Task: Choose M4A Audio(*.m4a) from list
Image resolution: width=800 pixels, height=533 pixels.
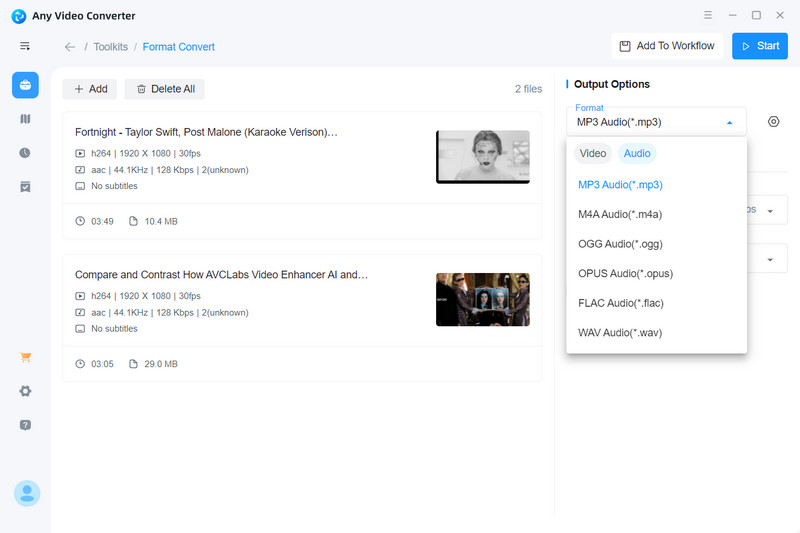Action: [619, 214]
